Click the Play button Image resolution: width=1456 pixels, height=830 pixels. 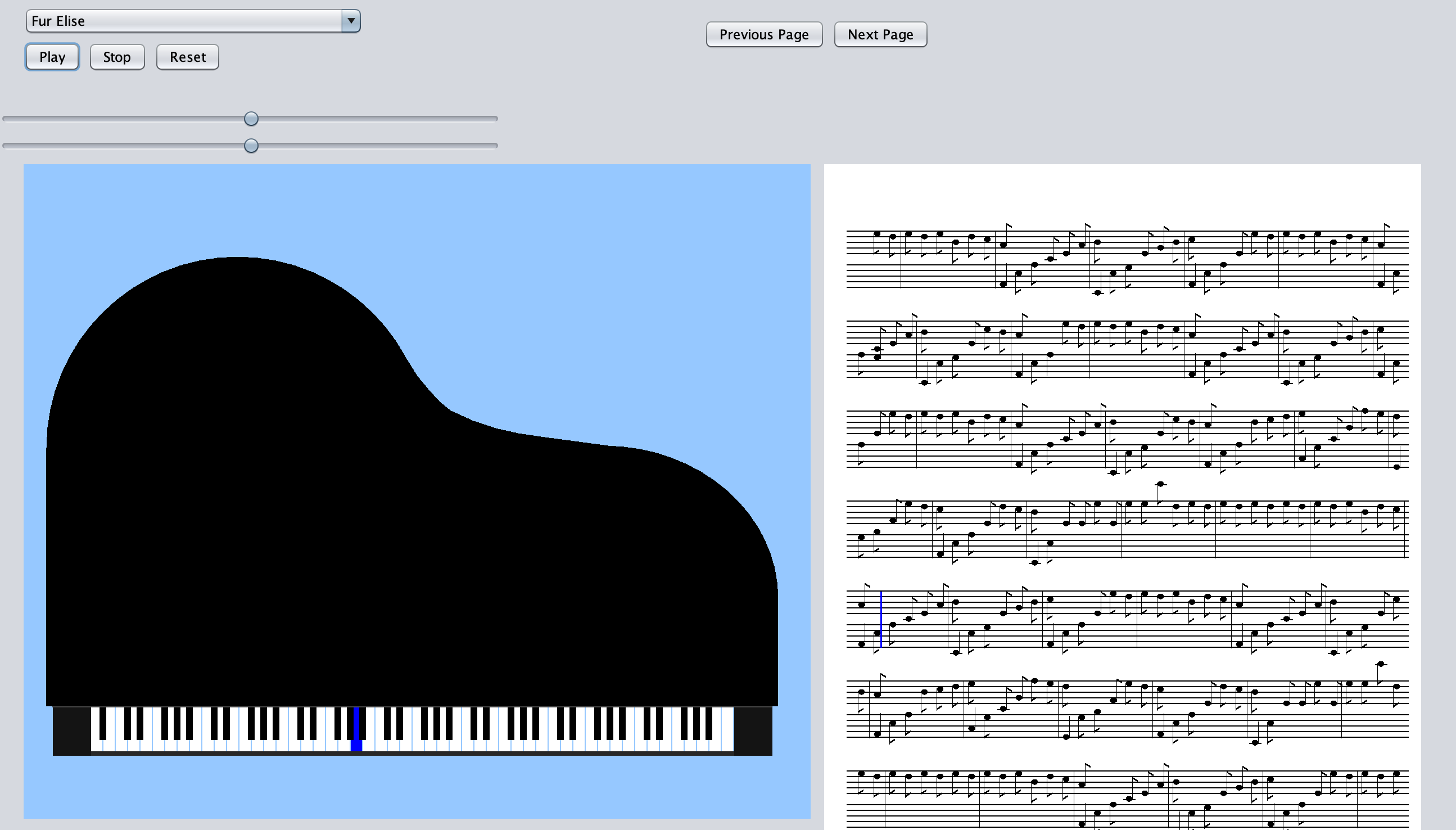pos(52,57)
